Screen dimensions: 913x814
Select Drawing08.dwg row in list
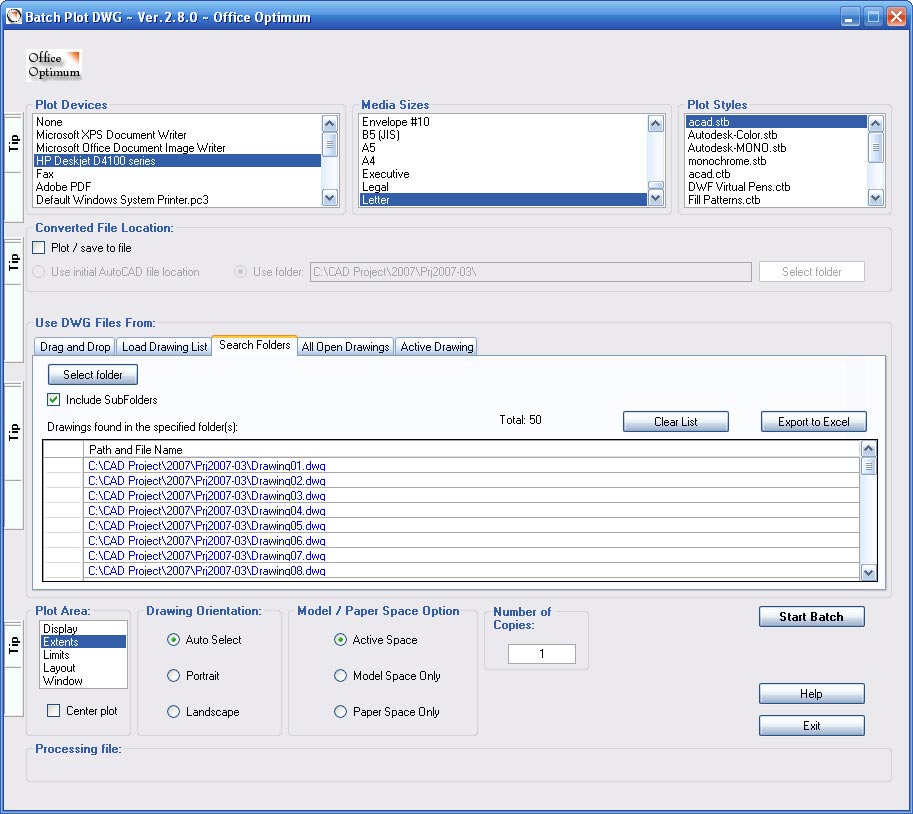point(471,571)
